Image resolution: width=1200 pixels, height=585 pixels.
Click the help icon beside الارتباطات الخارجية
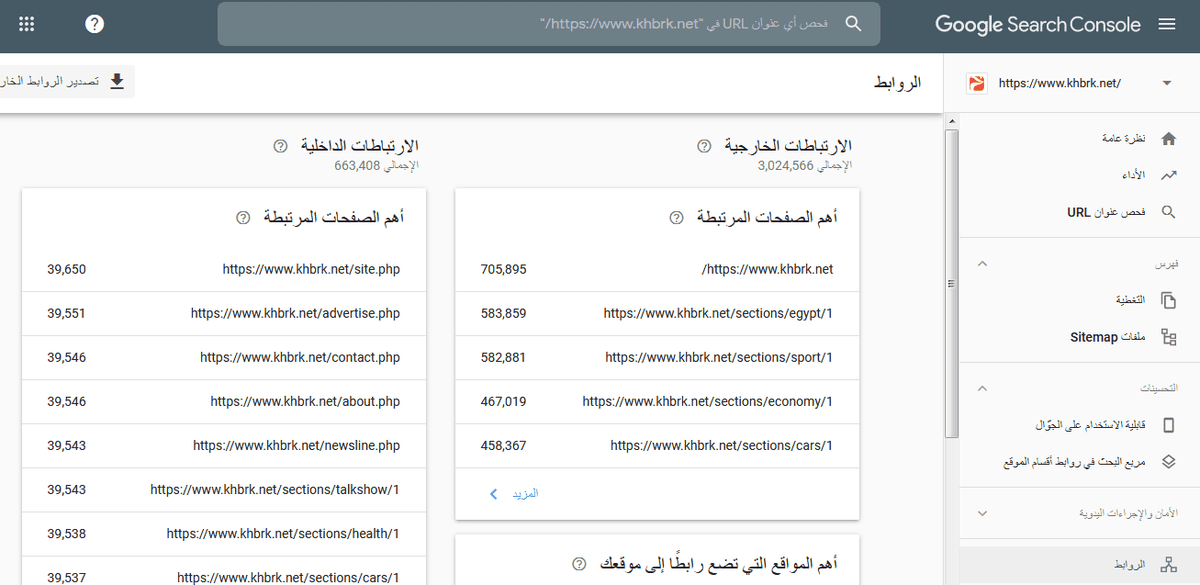704,146
